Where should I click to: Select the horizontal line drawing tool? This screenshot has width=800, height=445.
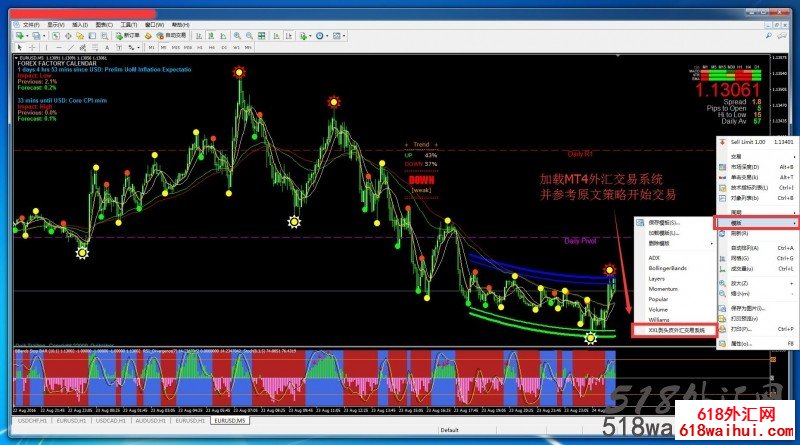coord(59,47)
